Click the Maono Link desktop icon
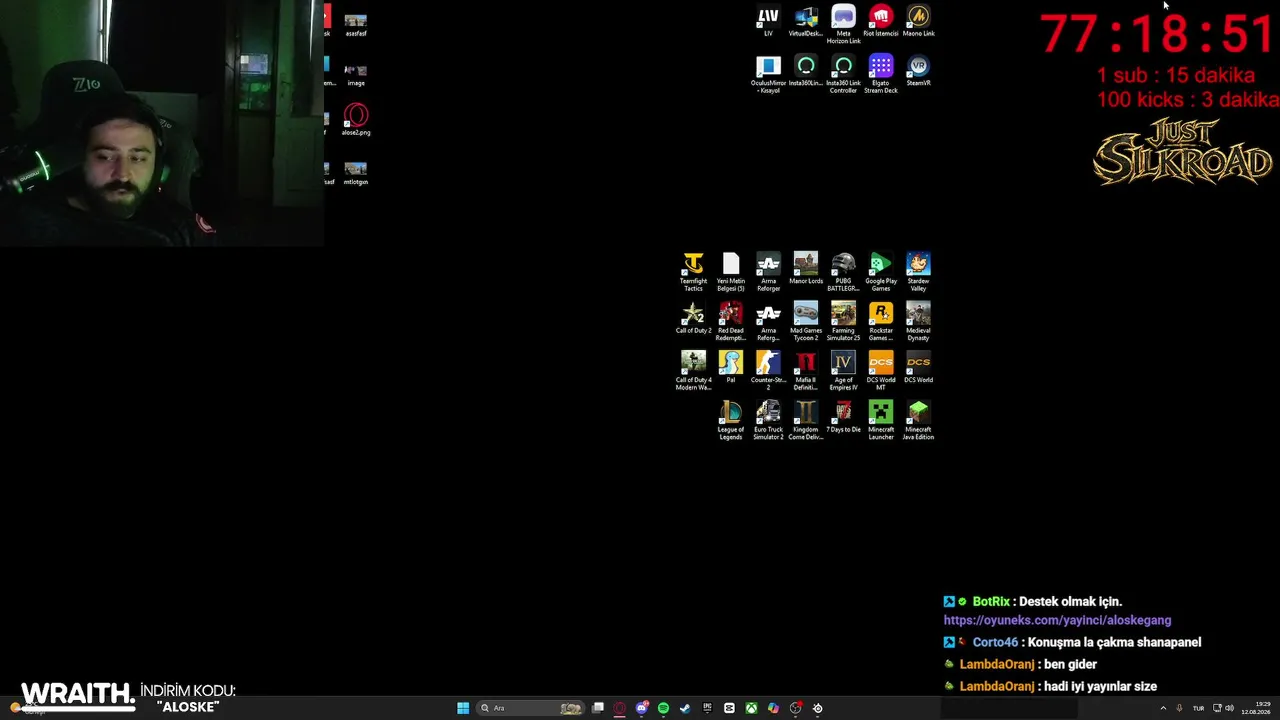Image resolution: width=1280 pixels, height=720 pixels. [x=918, y=21]
